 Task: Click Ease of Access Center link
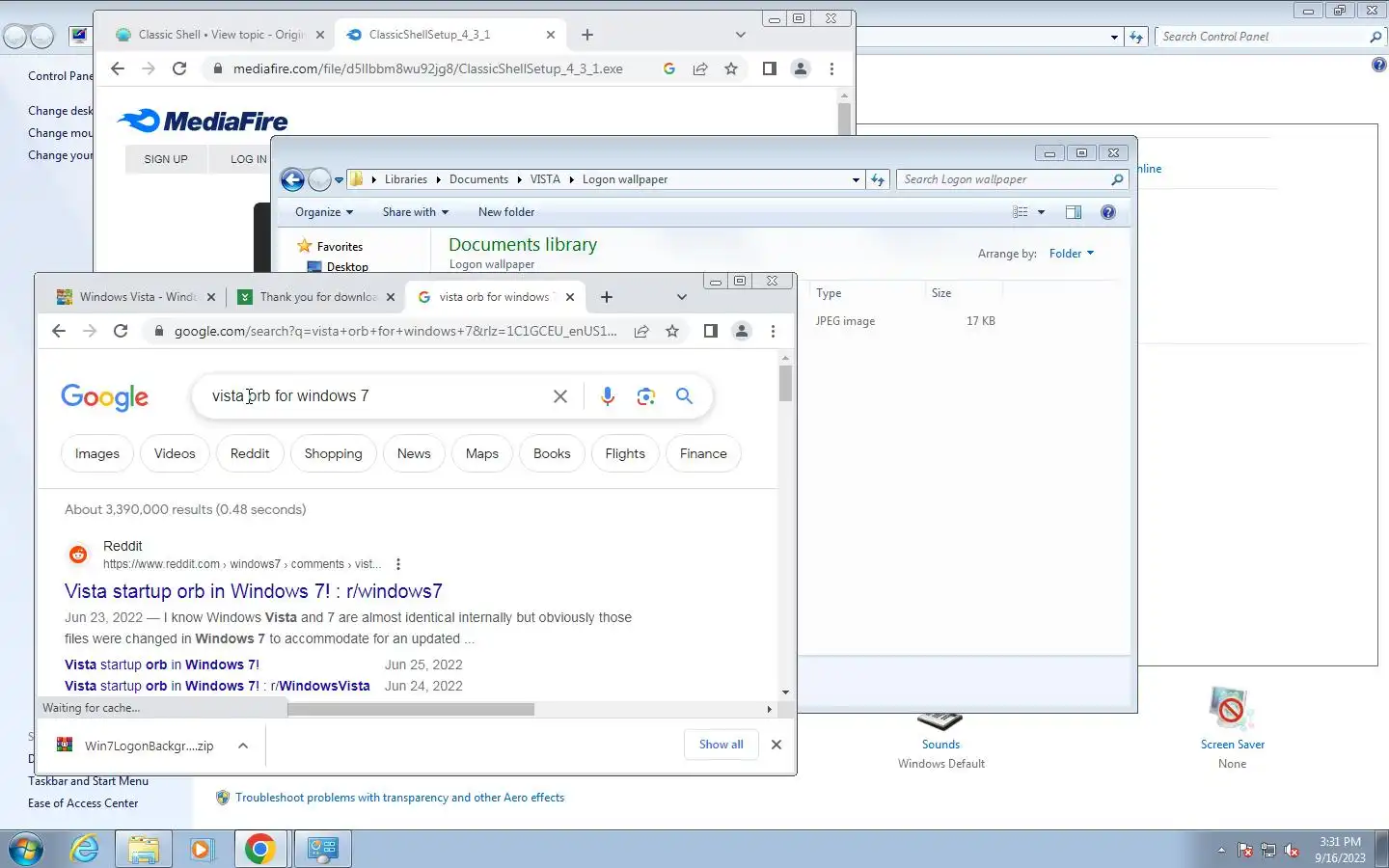click(83, 803)
